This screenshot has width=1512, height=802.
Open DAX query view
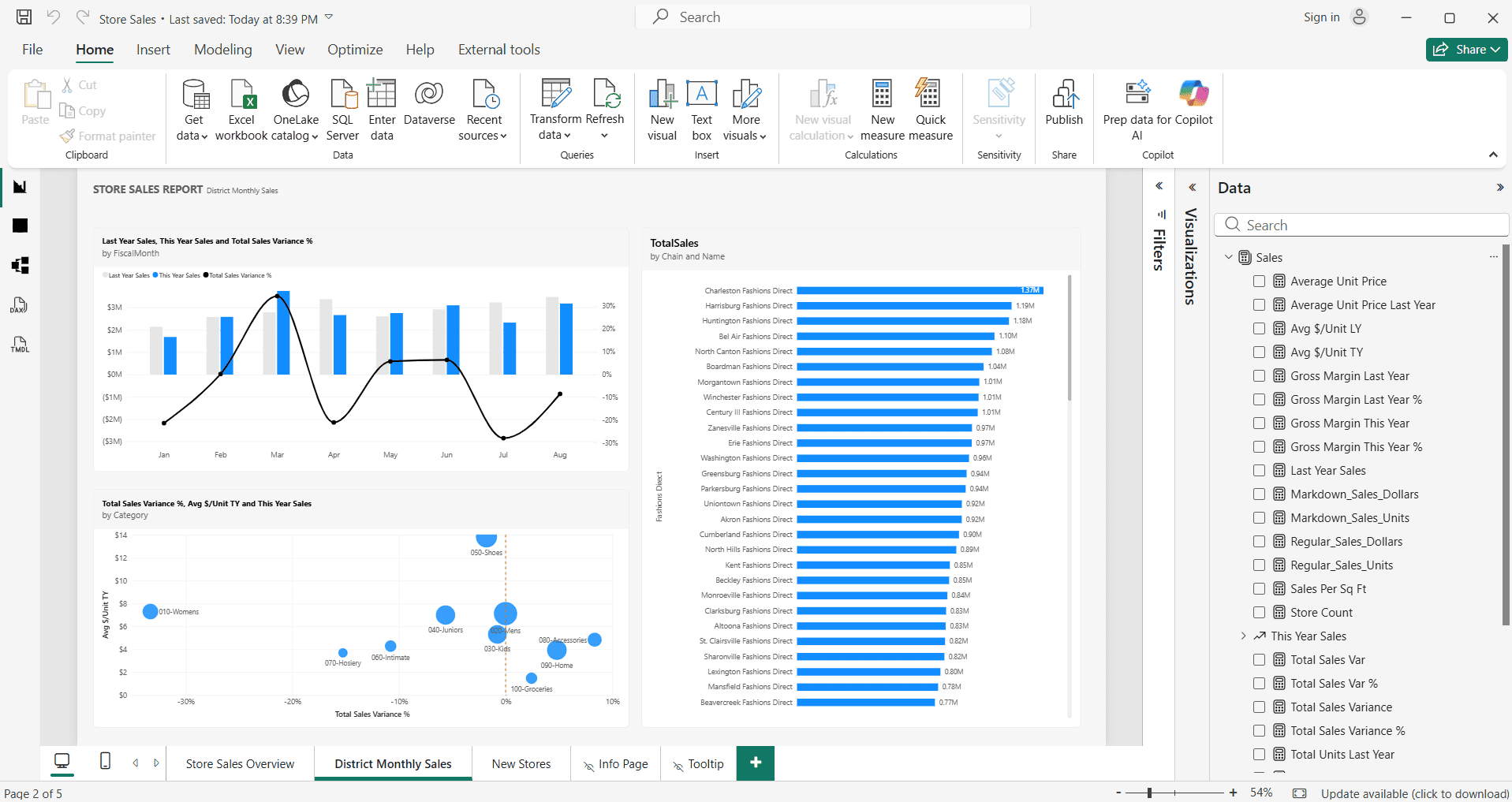(21, 305)
